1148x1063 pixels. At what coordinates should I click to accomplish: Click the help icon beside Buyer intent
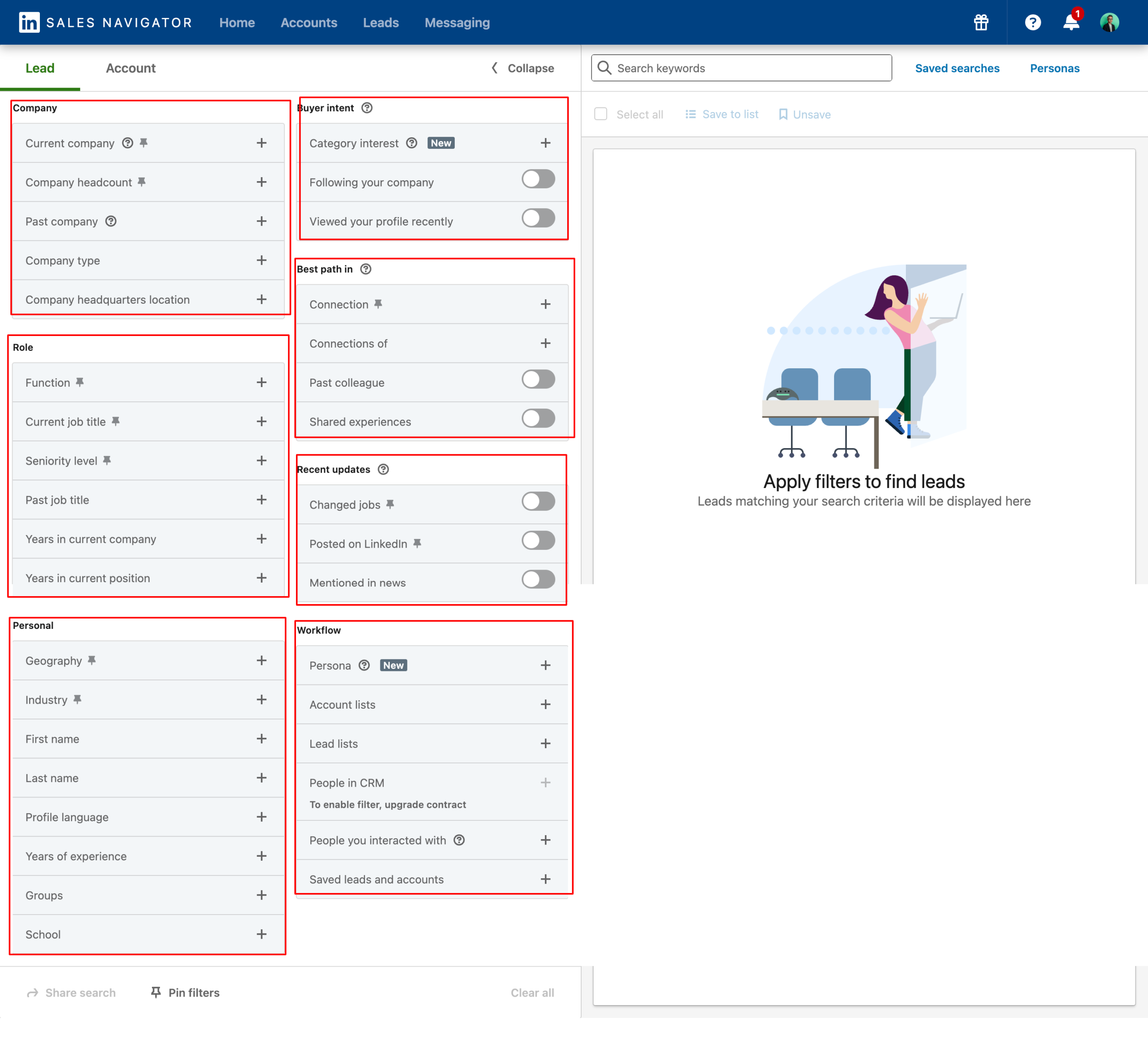tap(367, 108)
